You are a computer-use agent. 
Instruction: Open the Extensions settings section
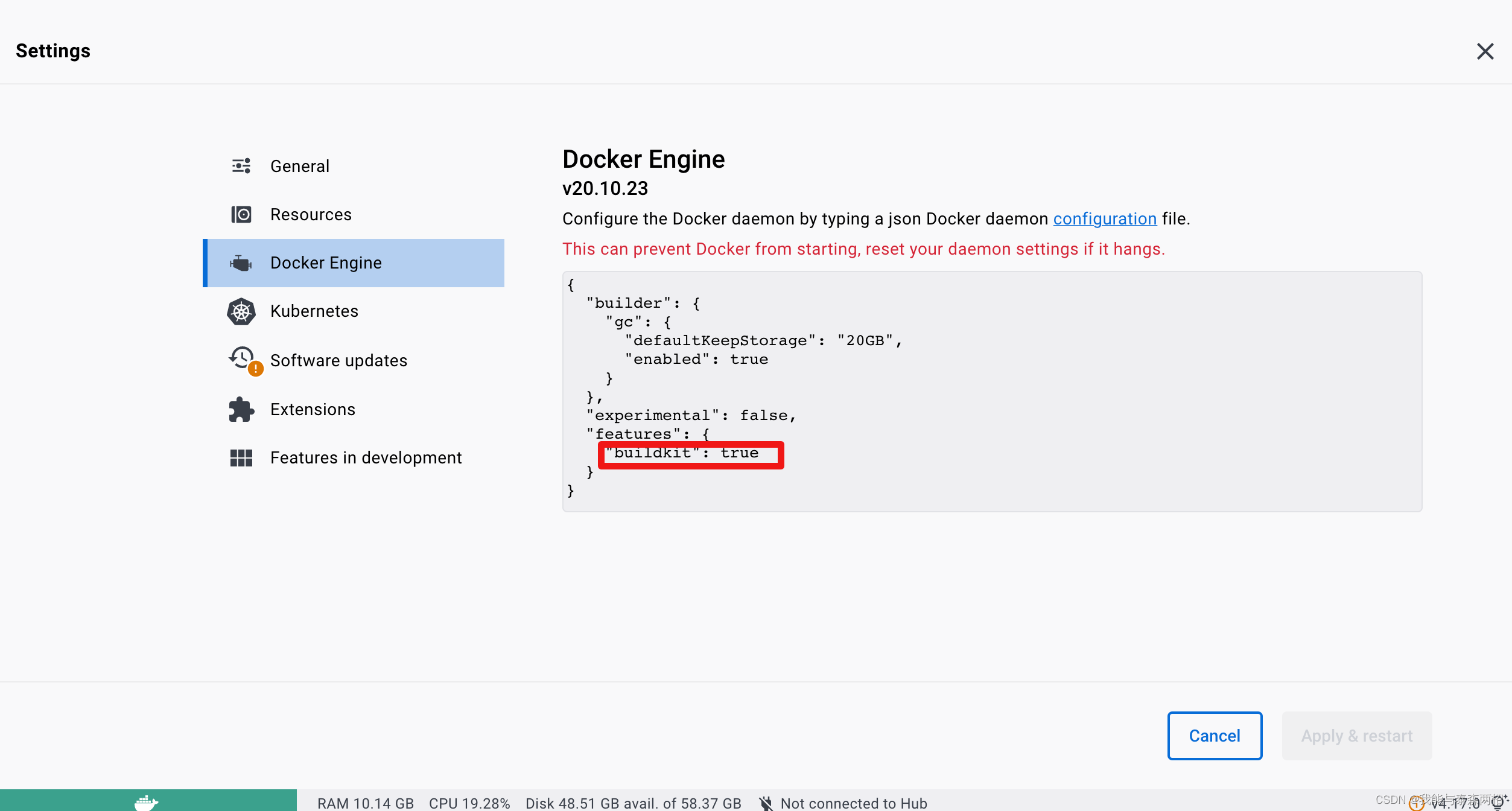click(354, 409)
